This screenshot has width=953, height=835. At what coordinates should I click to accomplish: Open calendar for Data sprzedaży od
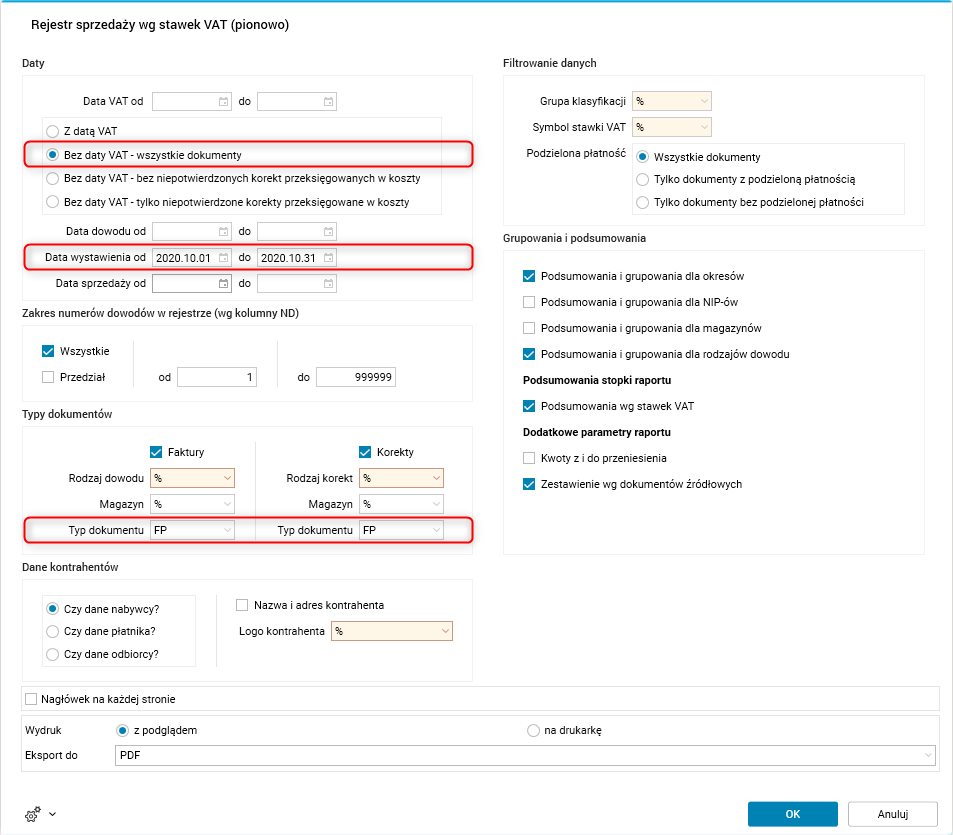coord(223,283)
